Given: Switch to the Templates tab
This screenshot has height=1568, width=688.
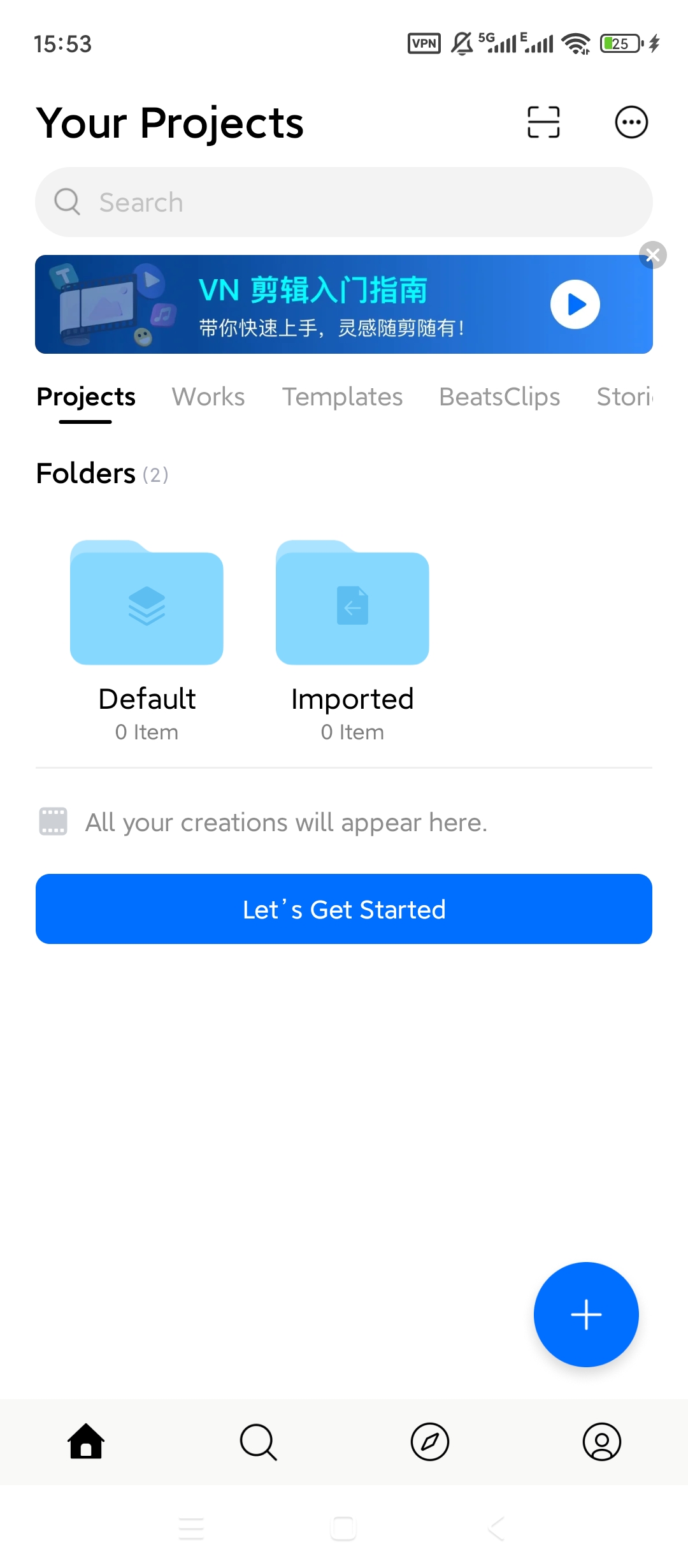Looking at the screenshot, I should pos(343,397).
